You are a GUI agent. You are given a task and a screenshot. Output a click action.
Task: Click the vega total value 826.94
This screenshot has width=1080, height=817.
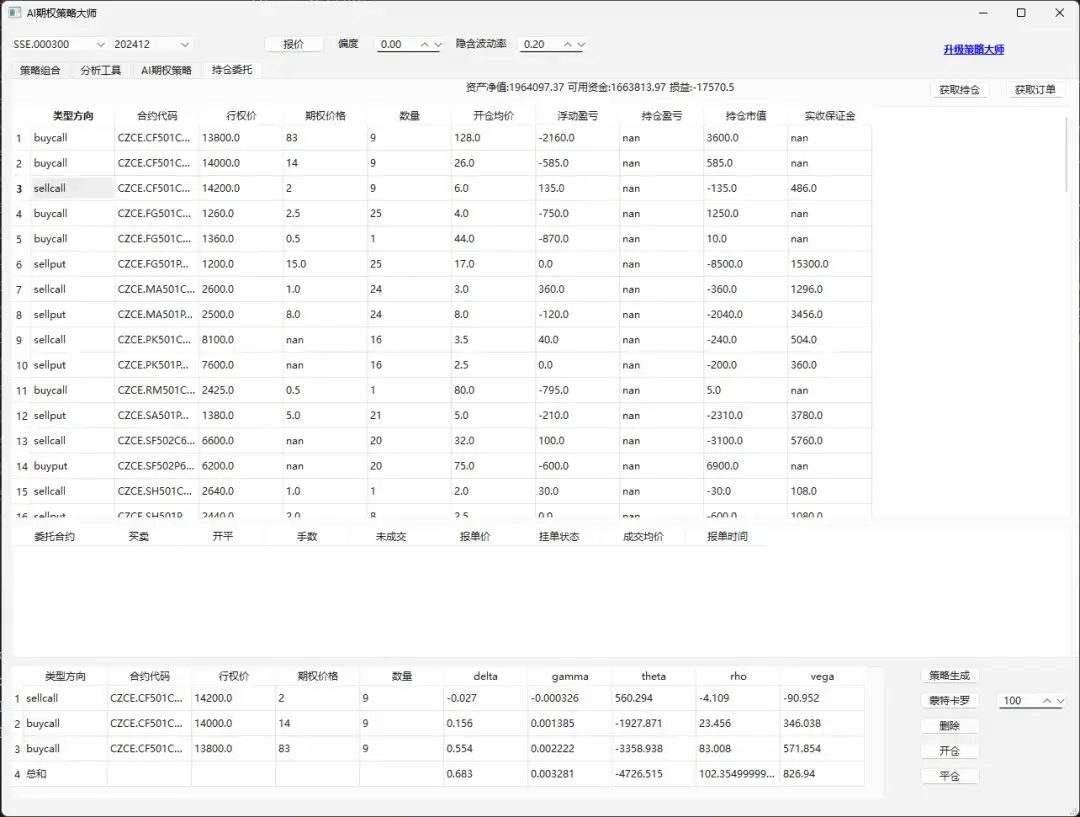(x=822, y=774)
